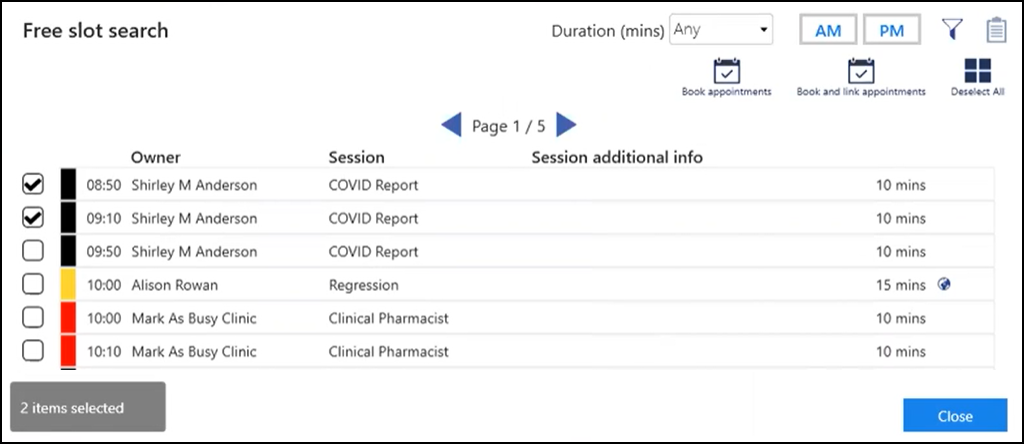Click the Book appointments calendar icon

pos(726,71)
